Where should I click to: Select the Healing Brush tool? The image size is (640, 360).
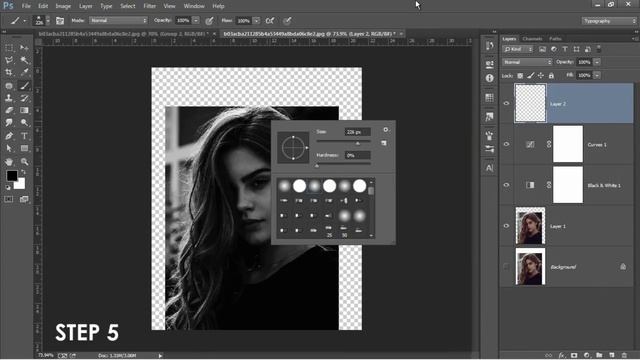click(x=9, y=86)
